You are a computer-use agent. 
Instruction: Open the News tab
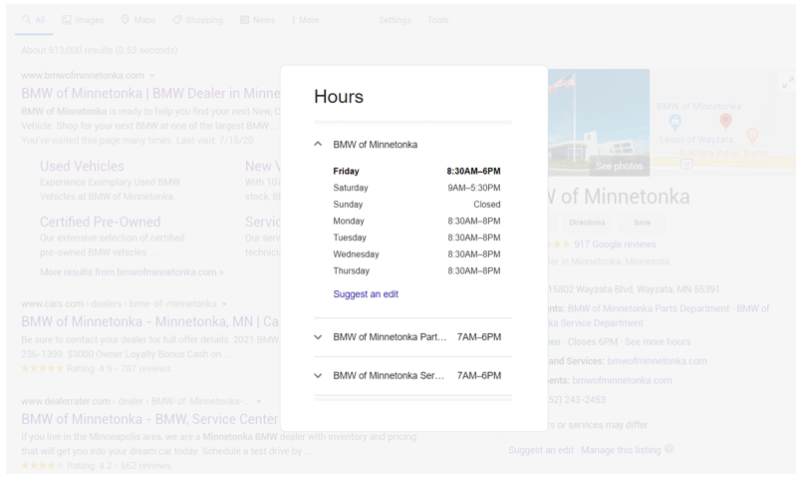(x=257, y=20)
